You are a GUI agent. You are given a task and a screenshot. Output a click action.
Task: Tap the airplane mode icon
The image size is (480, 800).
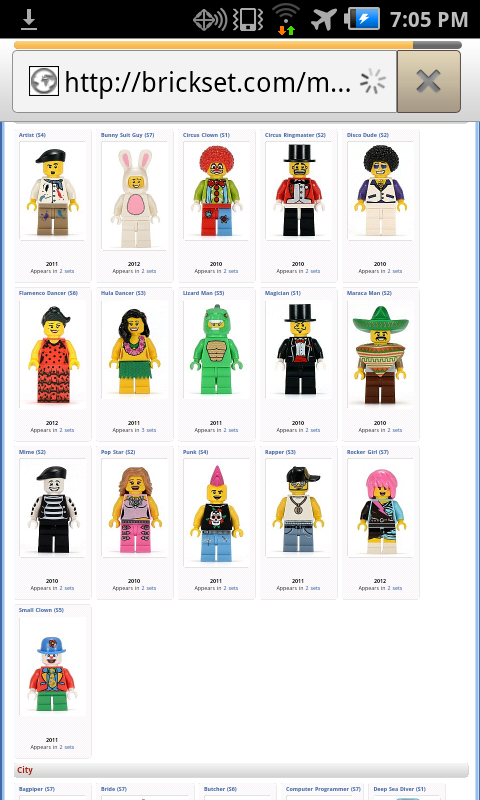[x=323, y=20]
